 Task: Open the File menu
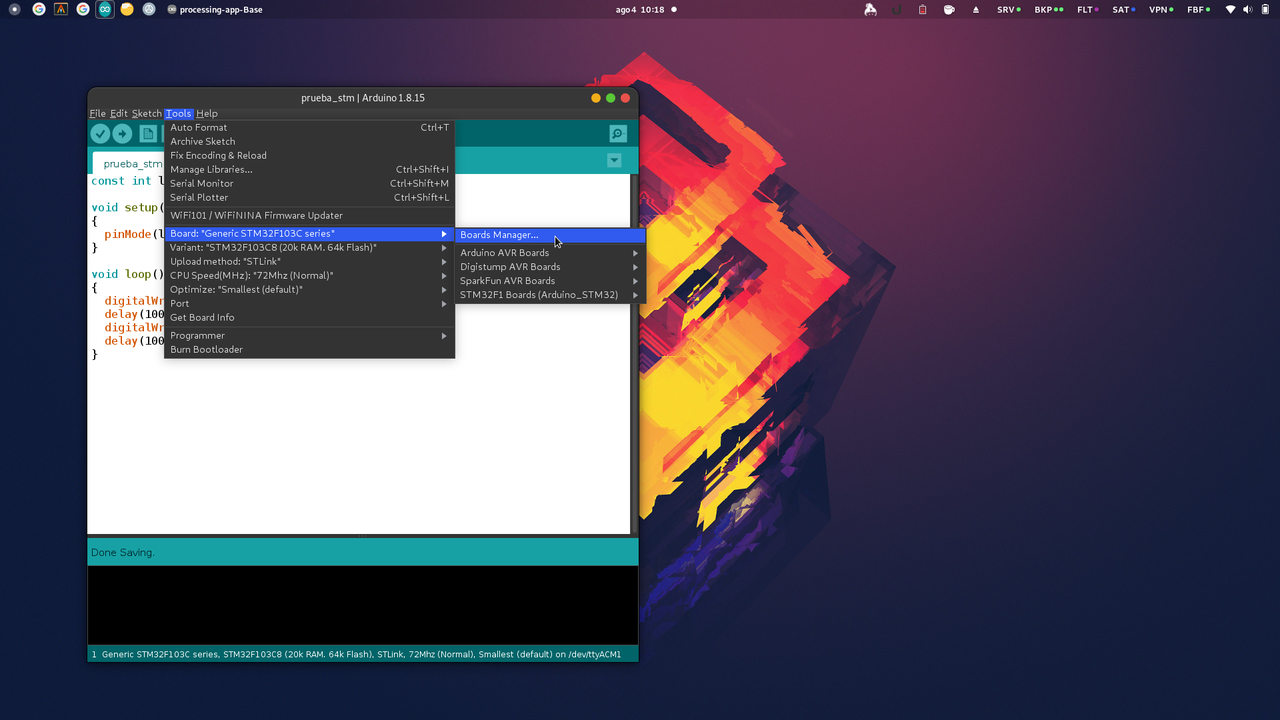pos(97,113)
